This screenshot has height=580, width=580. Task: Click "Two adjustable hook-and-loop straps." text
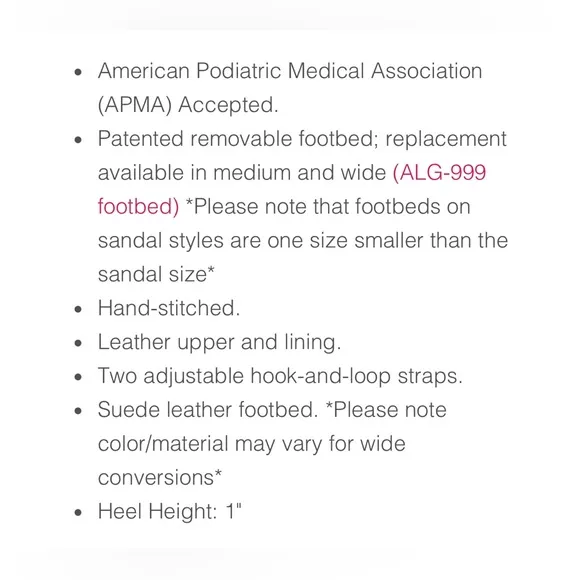280,376
